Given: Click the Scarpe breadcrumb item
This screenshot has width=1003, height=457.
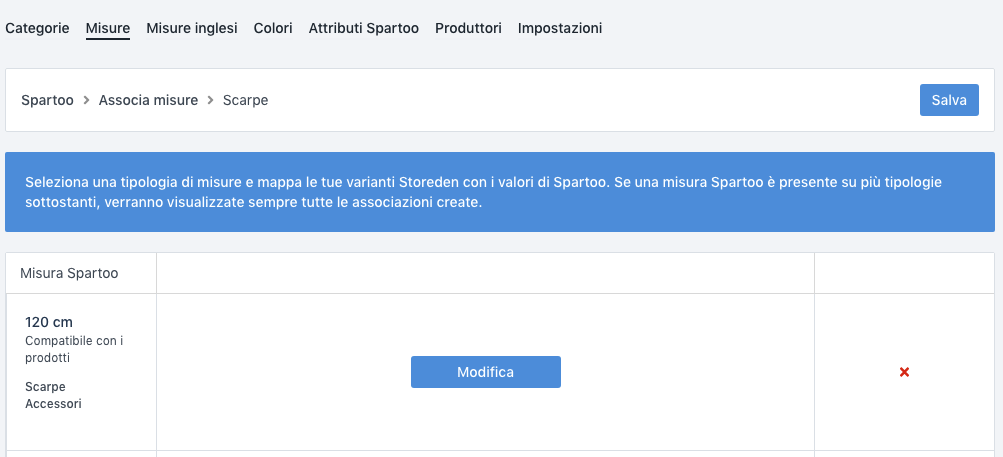Looking at the screenshot, I should point(245,100).
